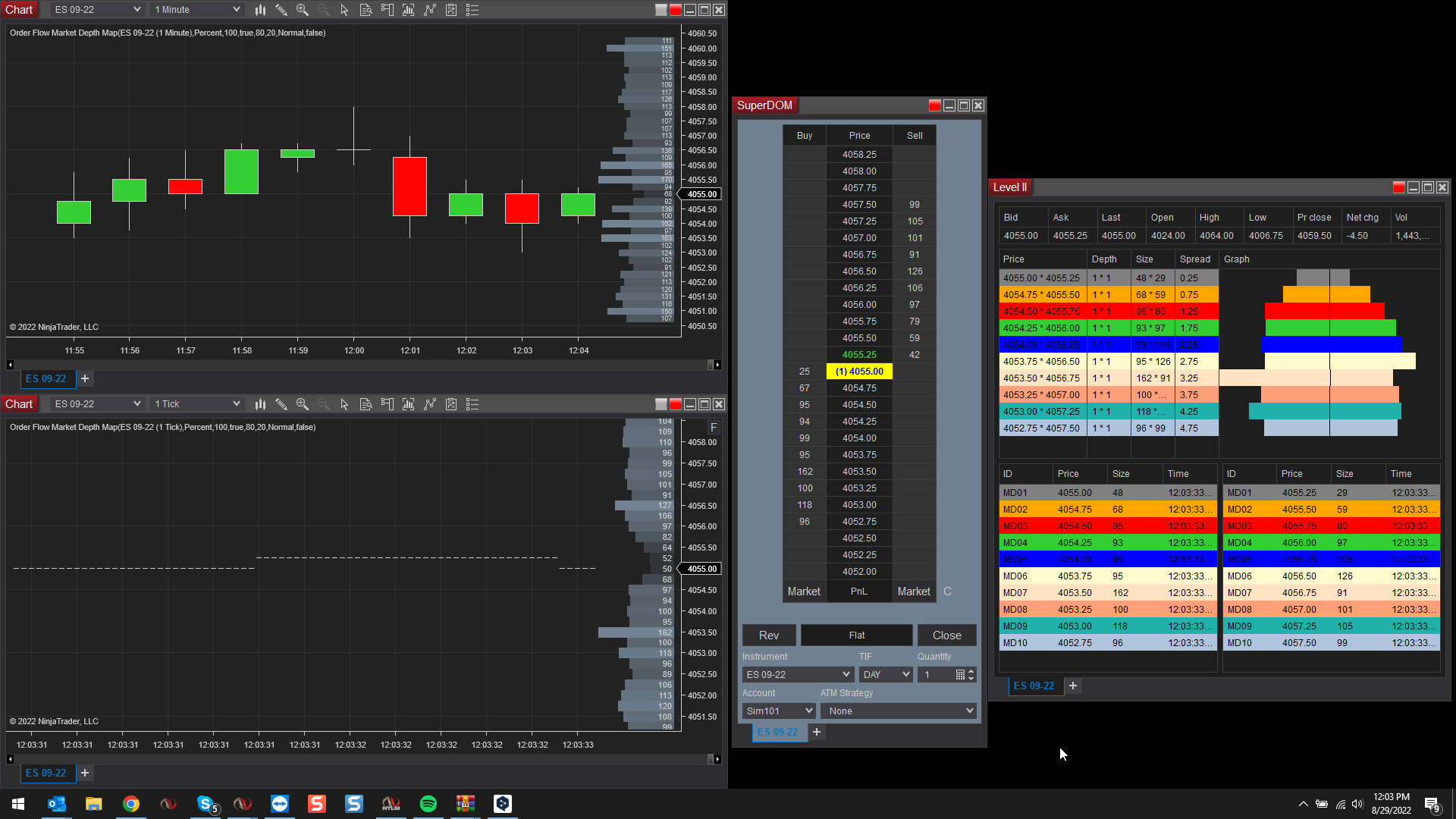Open the TIF DAY dropdown in SuperDOM
This screenshot has width=1456, height=819.
point(885,674)
